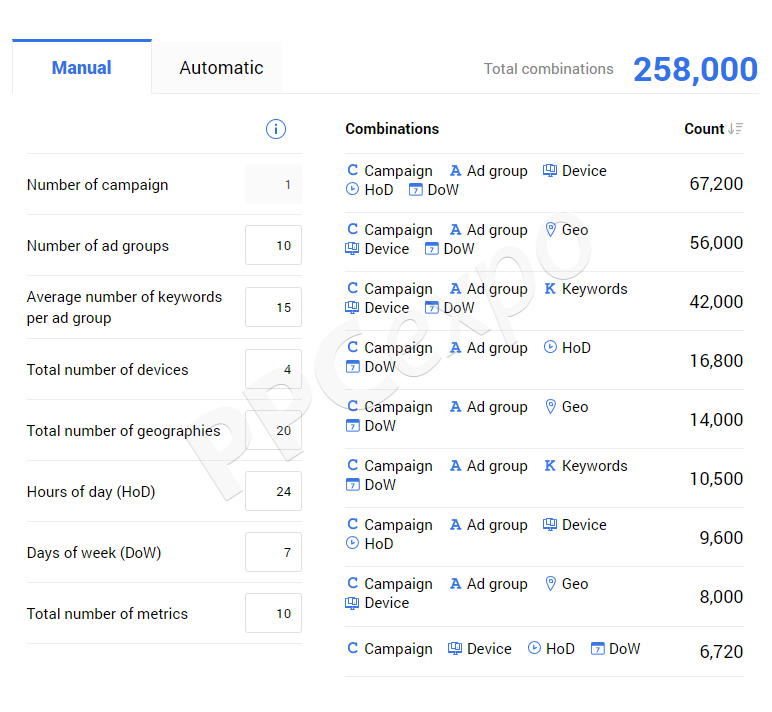Click DoW calendar icon in 56,000 row
This screenshot has width=772, height=712.
pyautogui.click(x=431, y=249)
